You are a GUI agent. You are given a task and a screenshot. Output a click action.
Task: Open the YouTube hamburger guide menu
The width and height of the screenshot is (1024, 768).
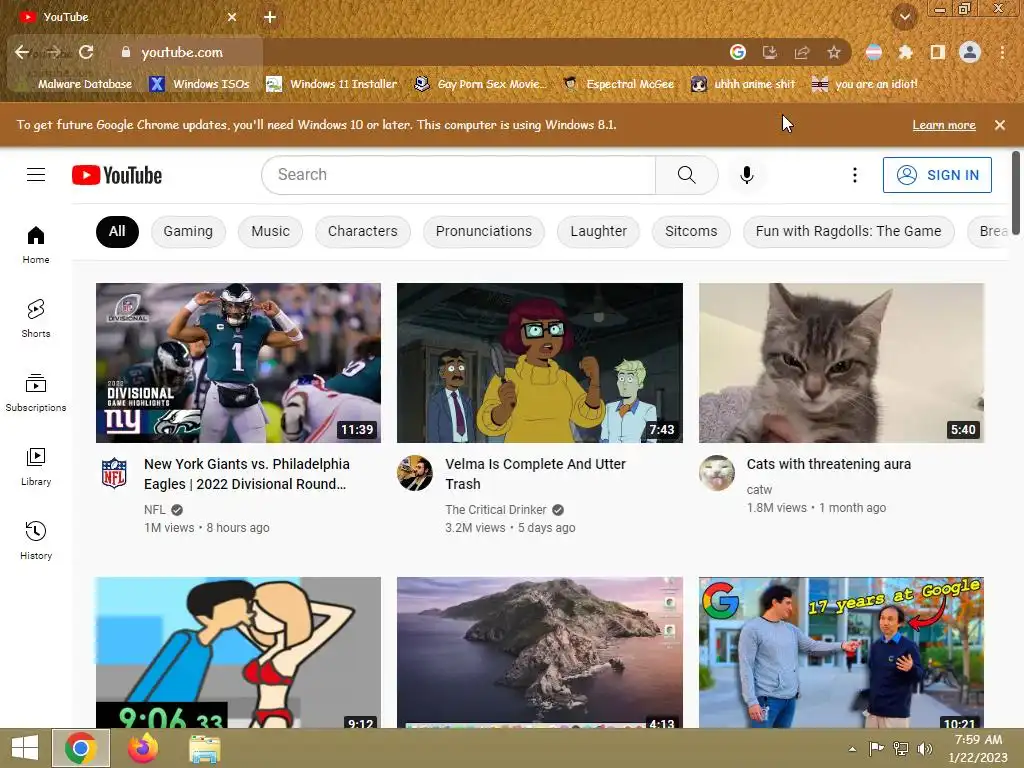tap(36, 175)
